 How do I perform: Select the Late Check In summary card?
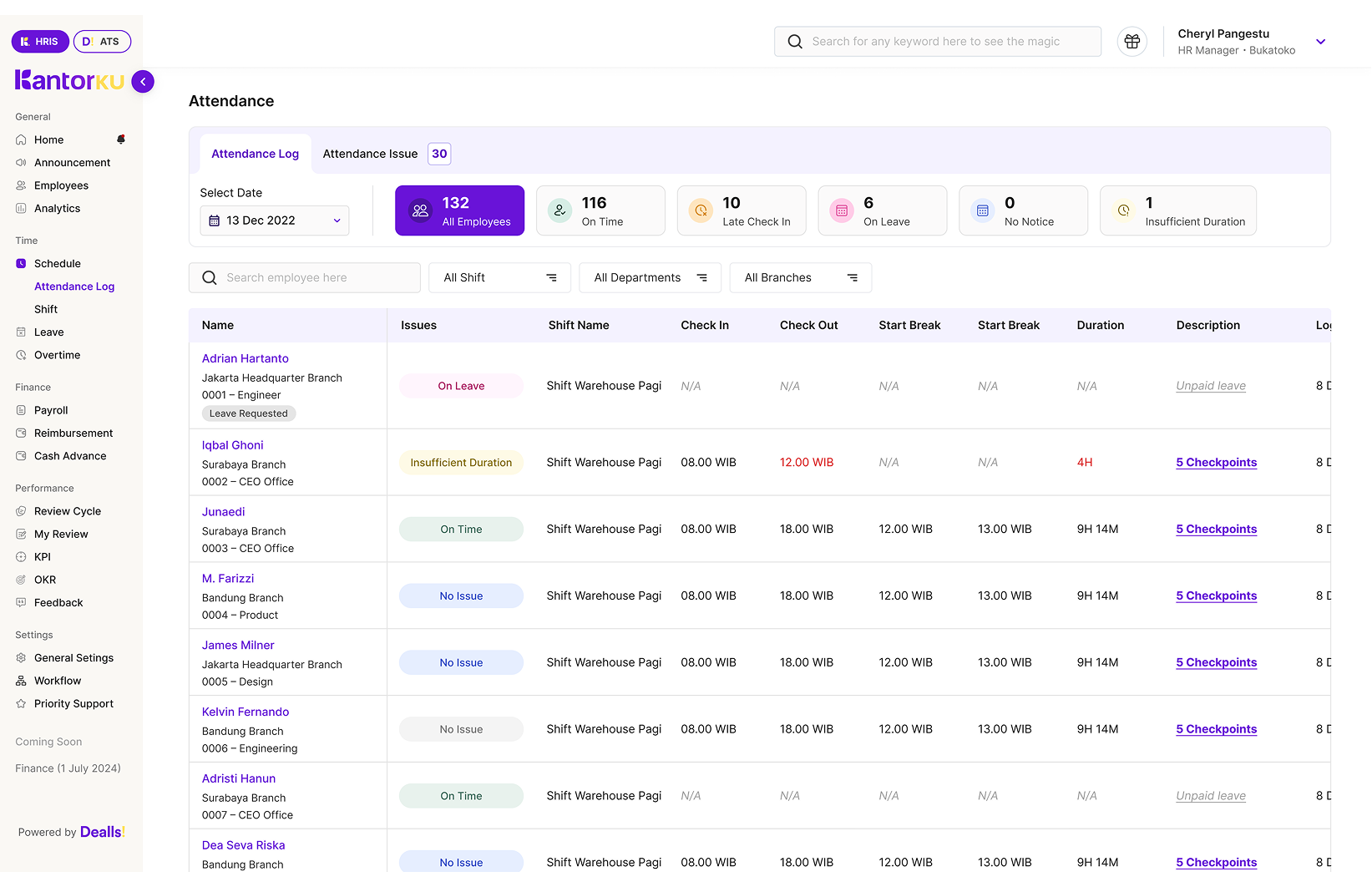[741, 211]
